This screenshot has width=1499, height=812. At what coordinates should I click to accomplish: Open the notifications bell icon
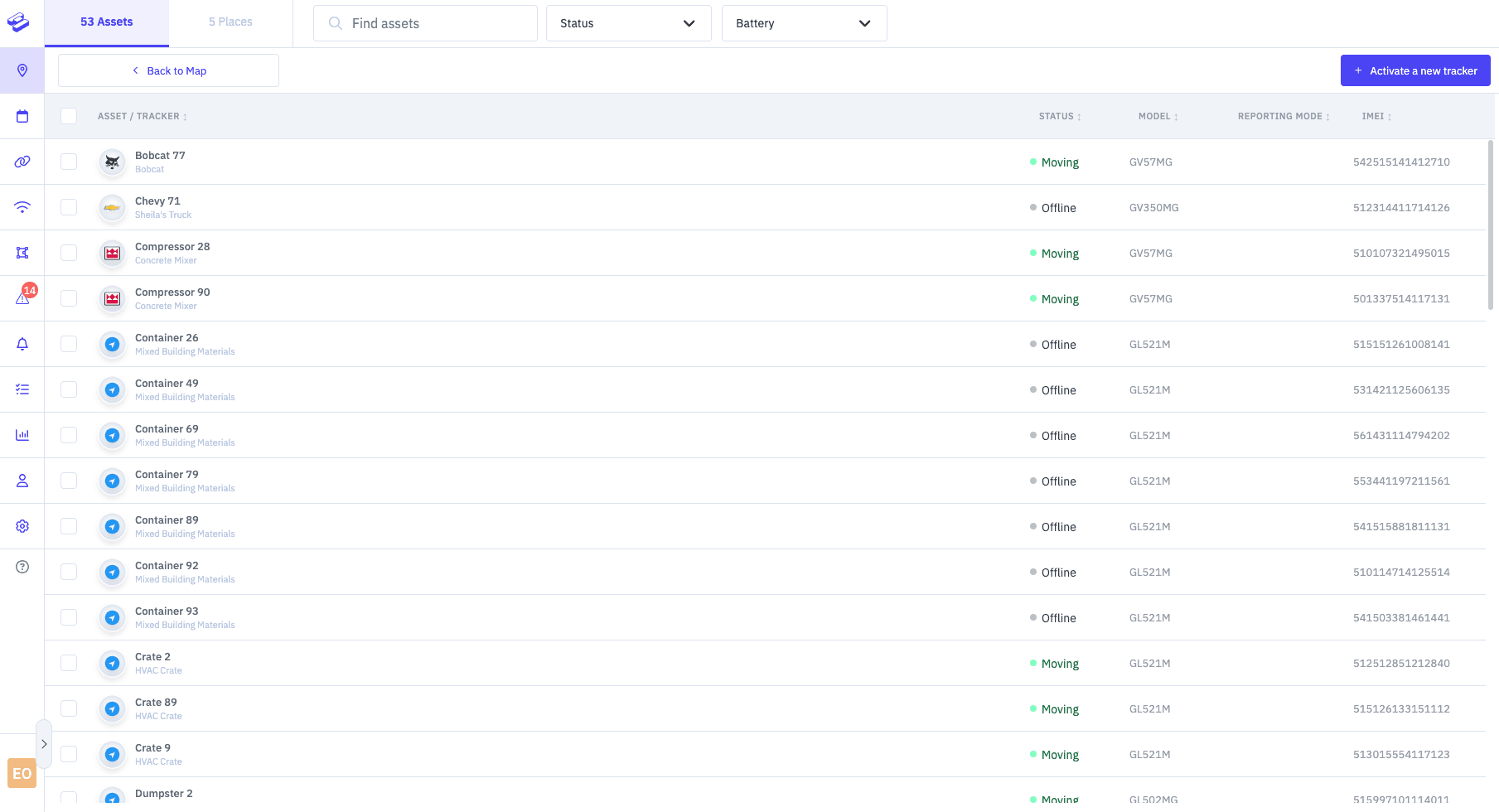tap(22, 344)
